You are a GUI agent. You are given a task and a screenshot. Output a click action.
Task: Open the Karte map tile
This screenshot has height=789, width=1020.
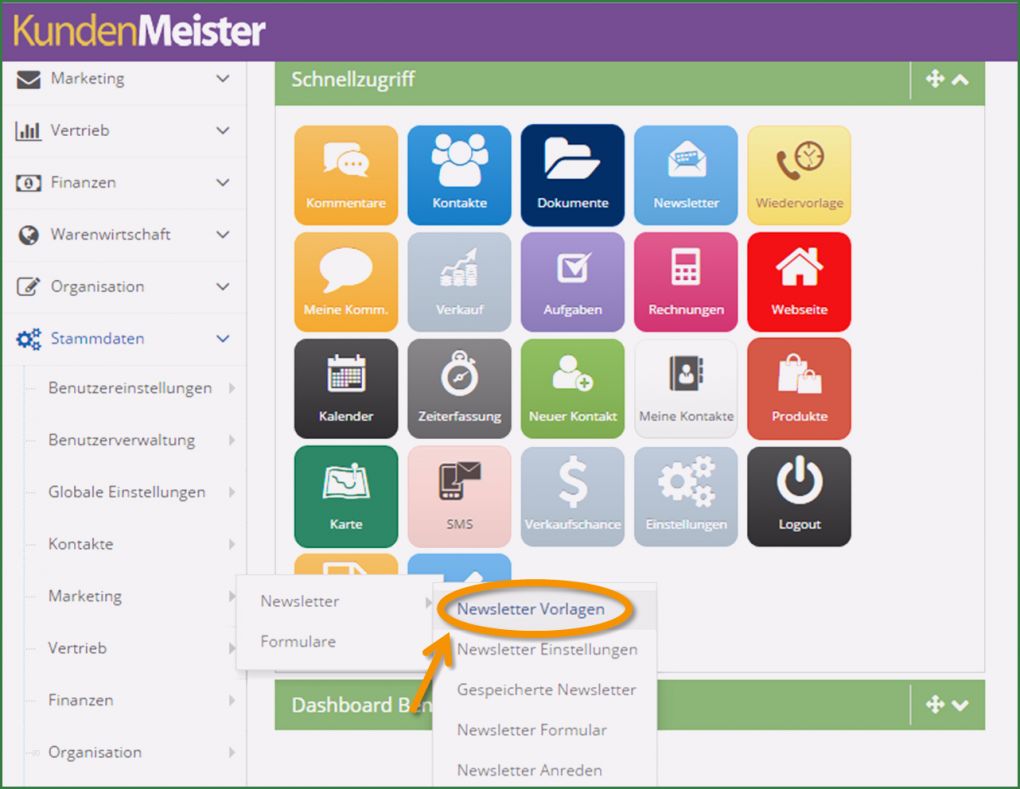pyautogui.click(x=345, y=495)
